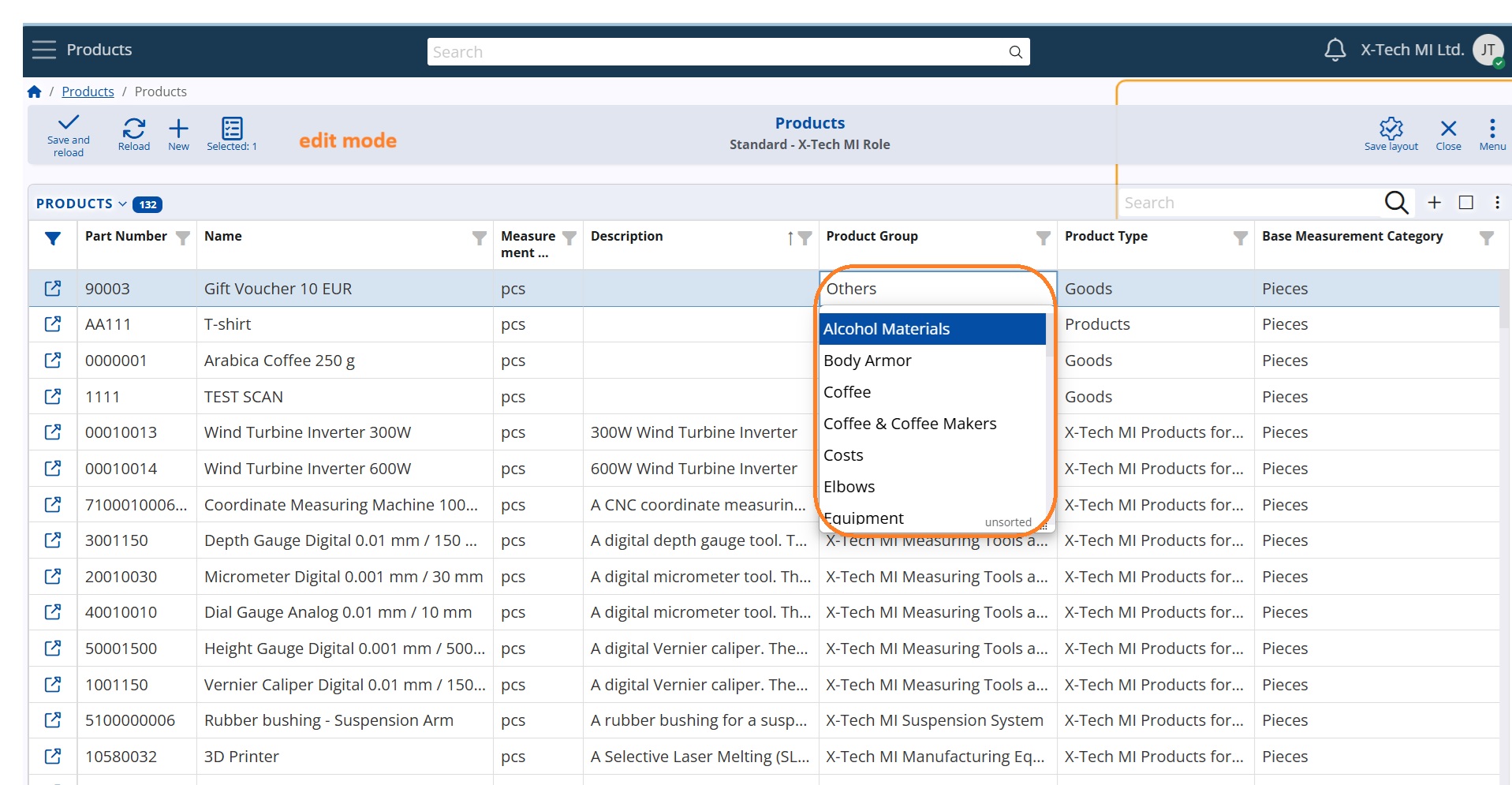Image resolution: width=1512 pixels, height=785 pixels.
Task: Click the plus icon beside grid search
Action: click(x=1435, y=203)
